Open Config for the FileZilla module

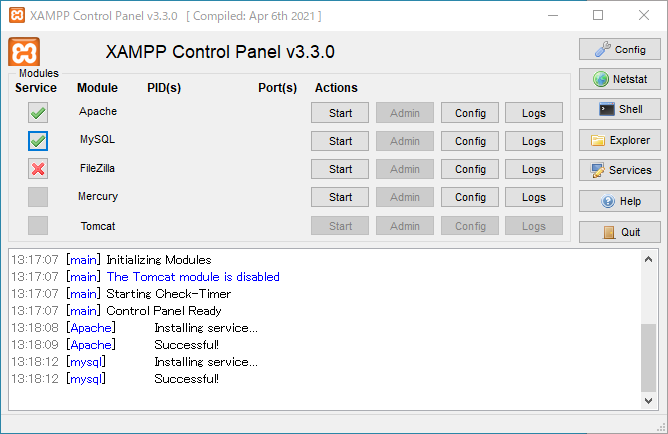470,169
